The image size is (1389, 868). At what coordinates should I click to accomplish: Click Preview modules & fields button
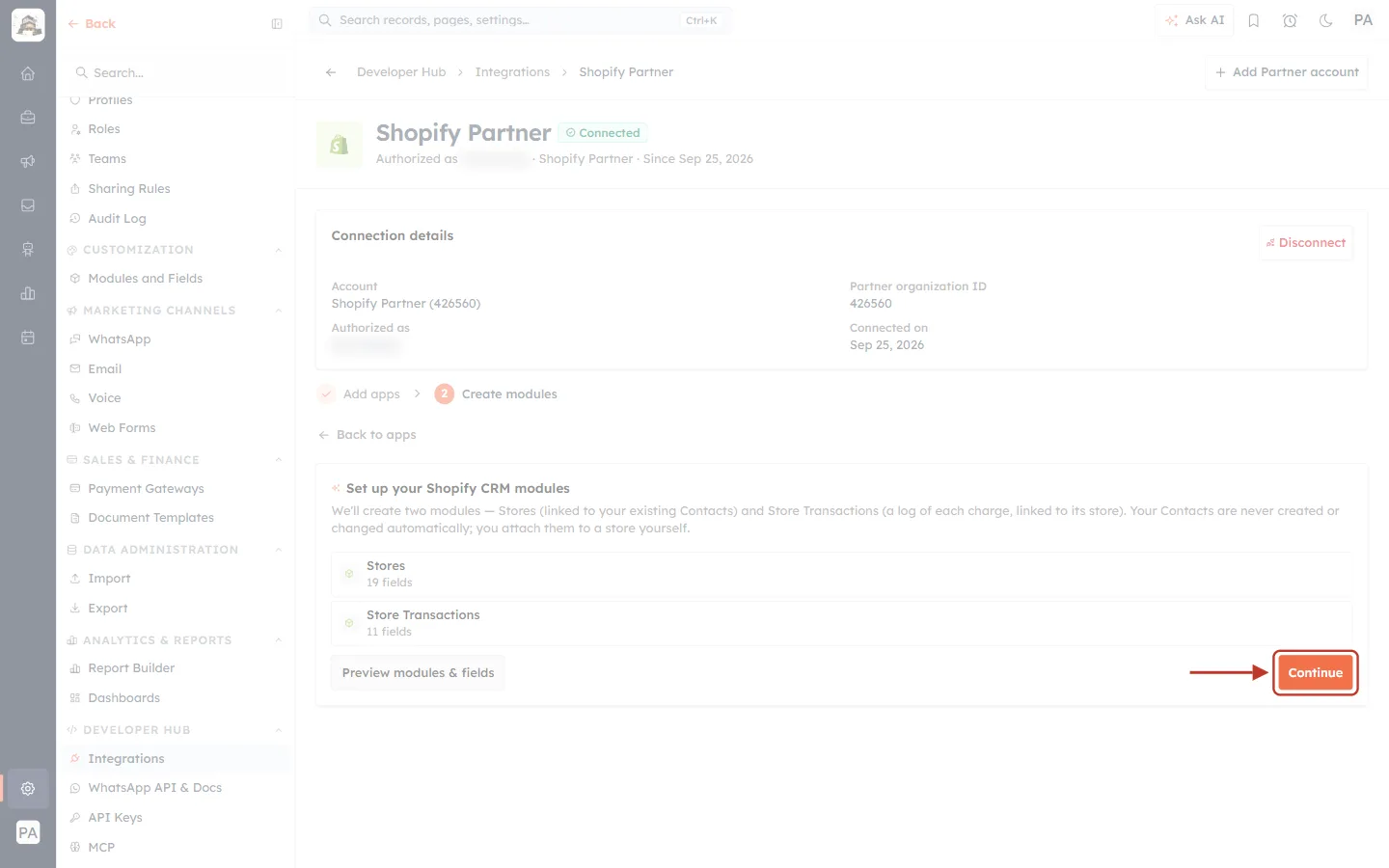pyautogui.click(x=418, y=673)
